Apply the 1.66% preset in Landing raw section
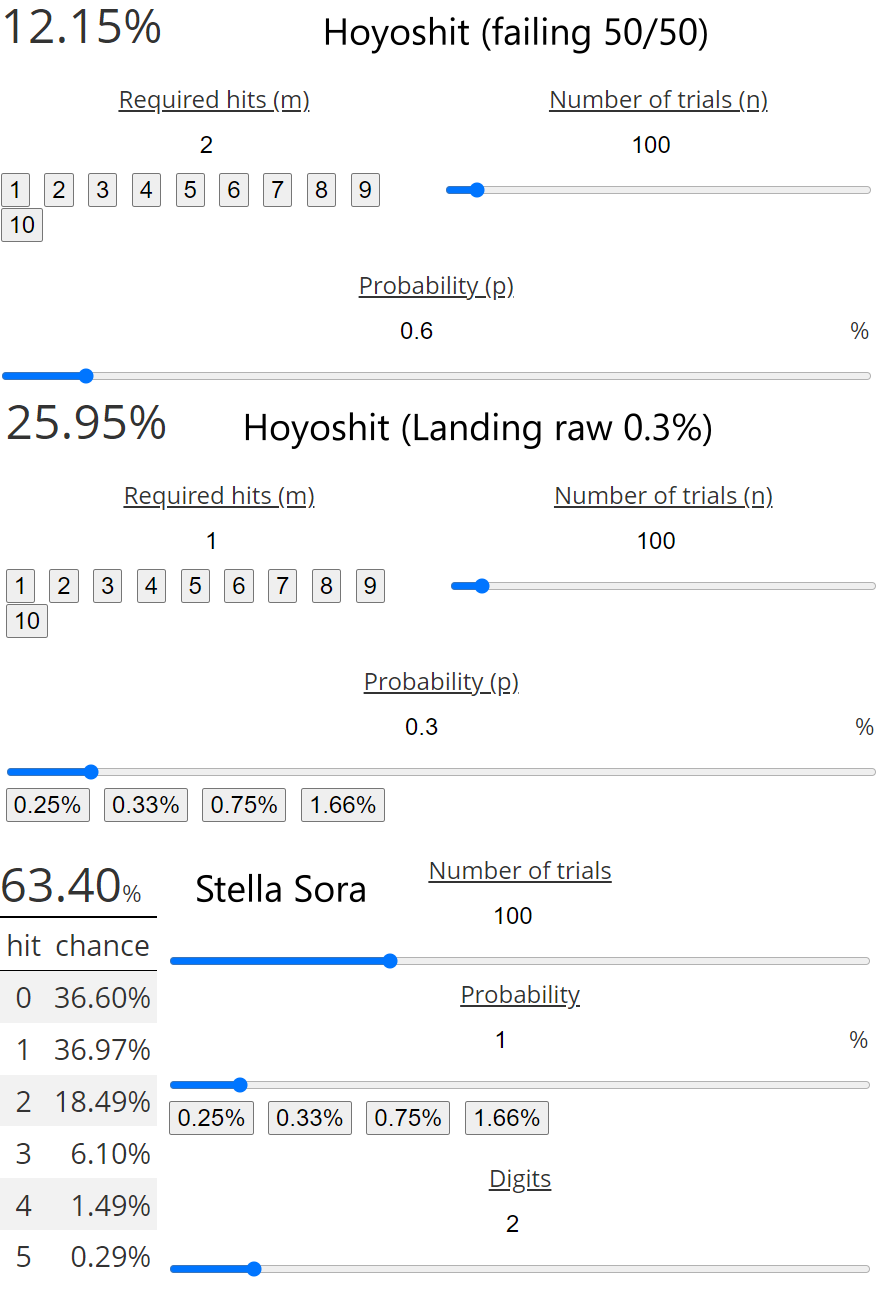The image size is (881, 1294). pyautogui.click(x=343, y=805)
